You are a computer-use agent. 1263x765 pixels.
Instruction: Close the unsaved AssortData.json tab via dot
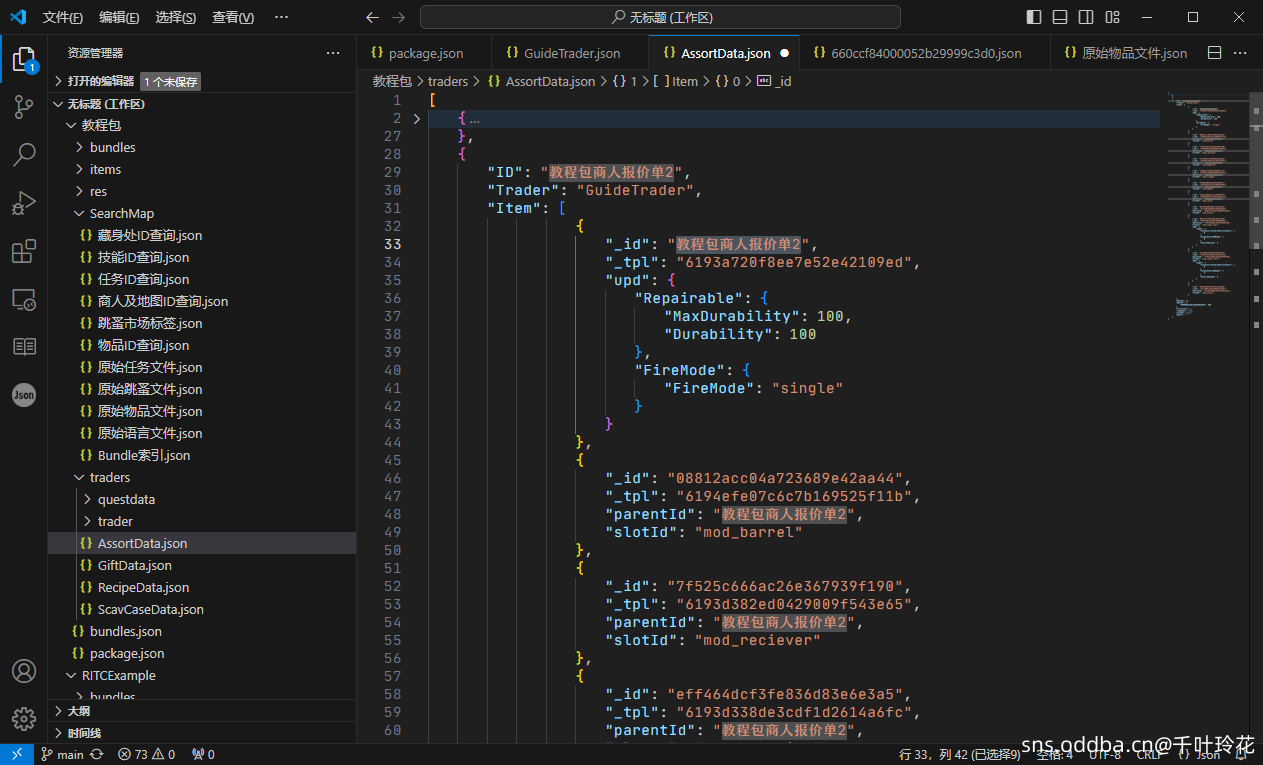784,53
